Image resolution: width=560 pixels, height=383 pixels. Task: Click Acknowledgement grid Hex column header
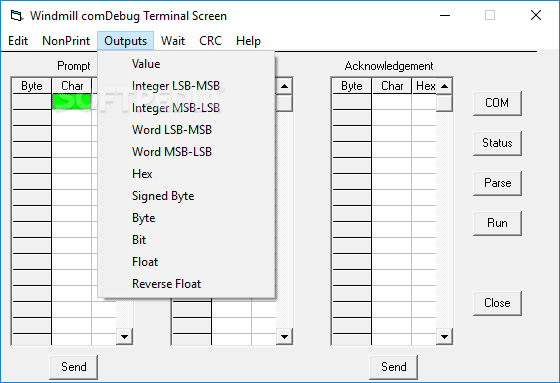(425, 86)
